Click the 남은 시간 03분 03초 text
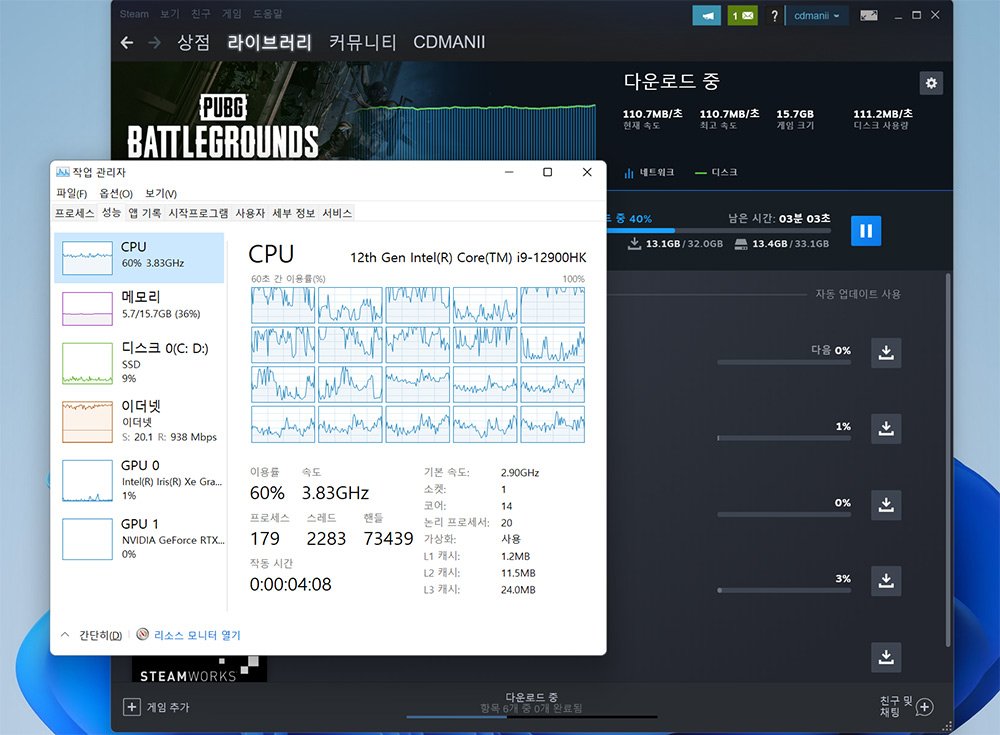 [779, 218]
